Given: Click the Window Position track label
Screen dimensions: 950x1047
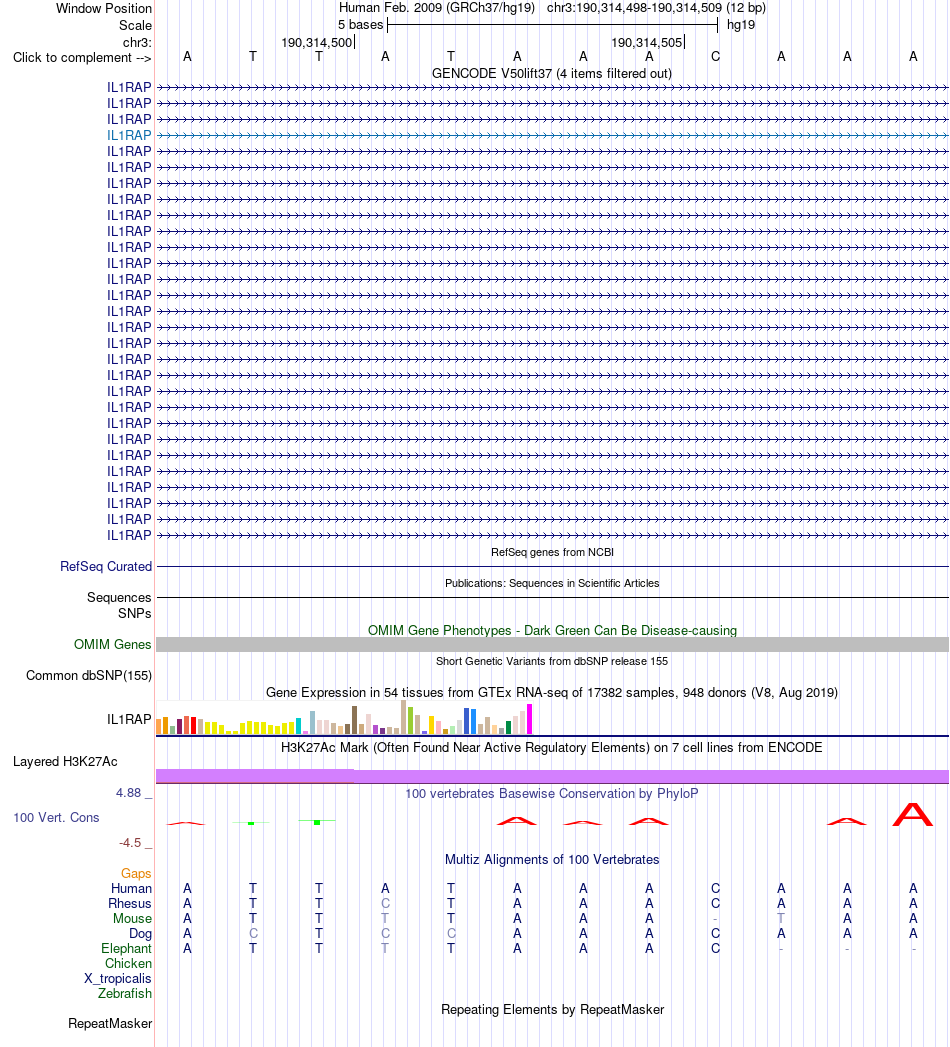Looking at the screenshot, I should 103,9.
